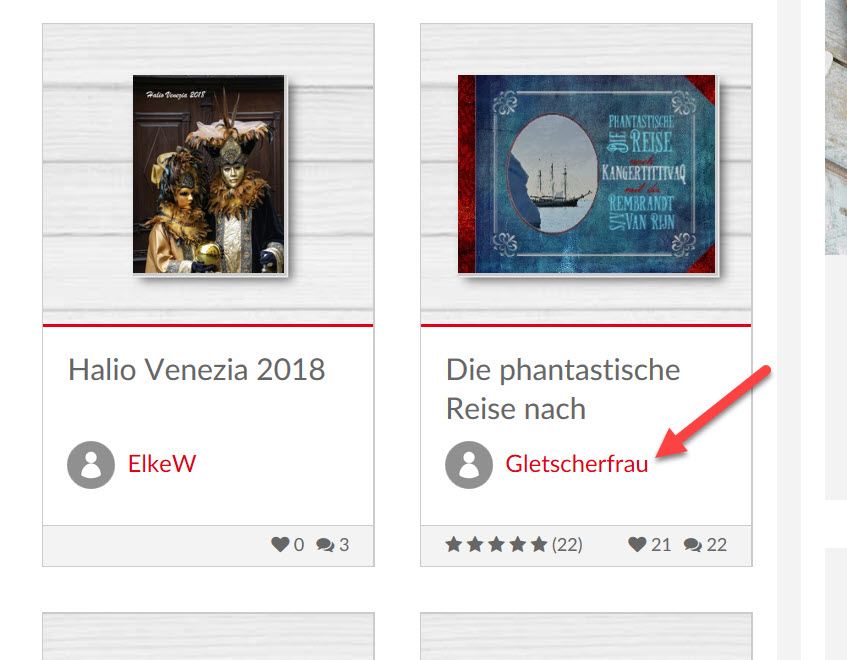Screen dimensions: 847x660
Task: Click the (22) ratings count
Action: [567, 544]
